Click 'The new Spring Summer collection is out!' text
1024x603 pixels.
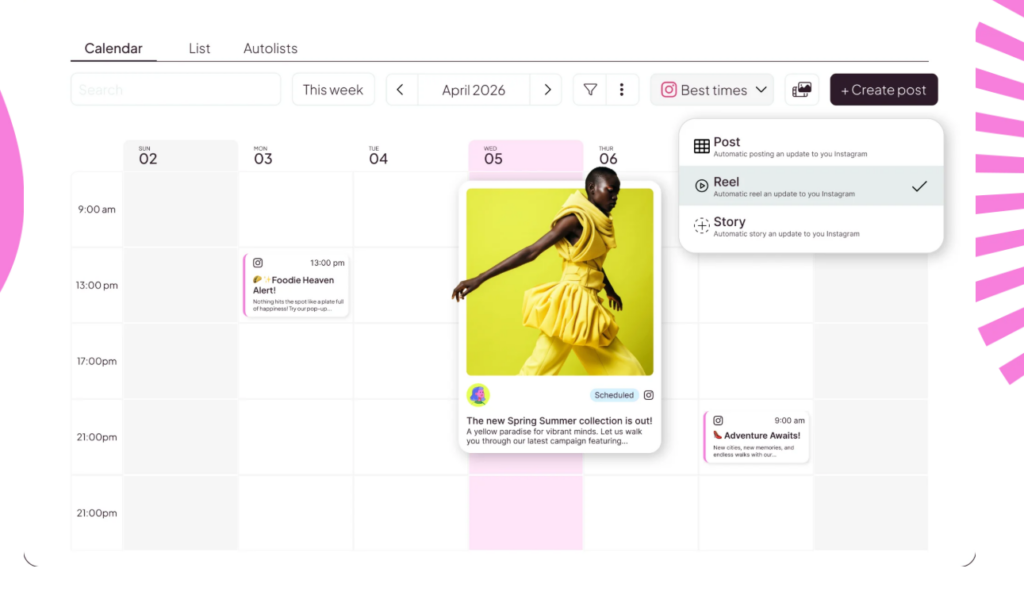(559, 421)
